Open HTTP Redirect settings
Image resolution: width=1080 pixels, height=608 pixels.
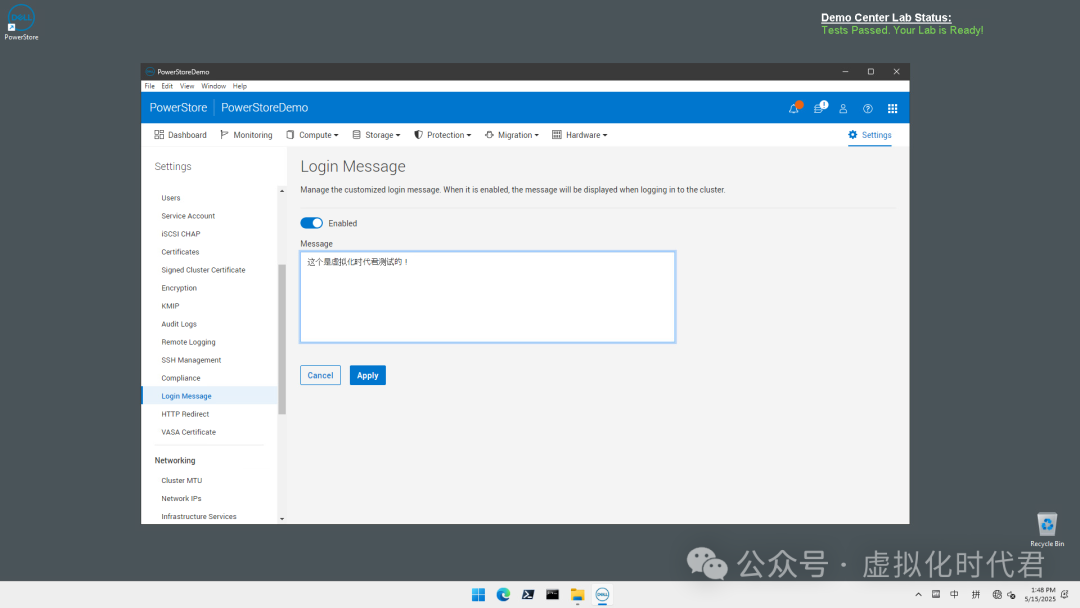185,414
